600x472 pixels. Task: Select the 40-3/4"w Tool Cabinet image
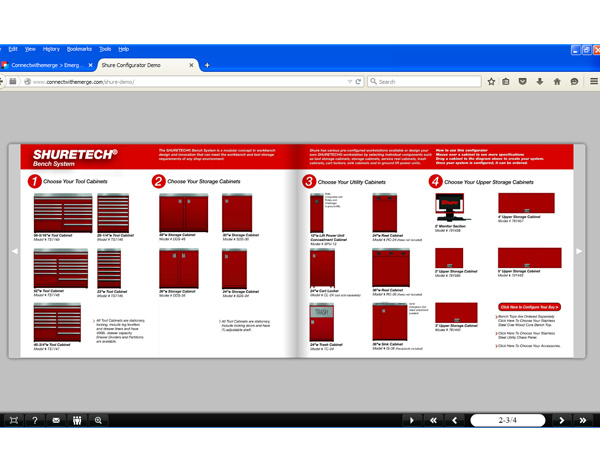pyautogui.click(x=57, y=322)
